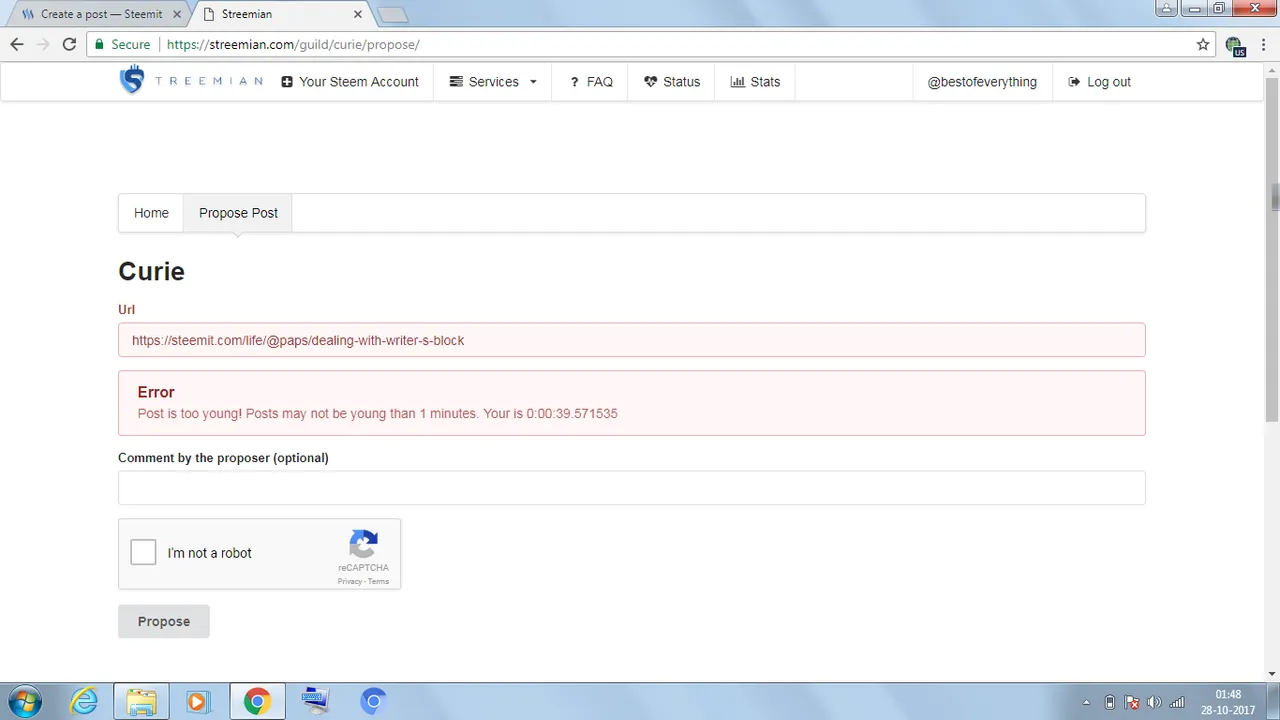The height and width of the screenshot is (720, 1280).
Task: Reload the page with the refresh icon
Action: point(69,44)
